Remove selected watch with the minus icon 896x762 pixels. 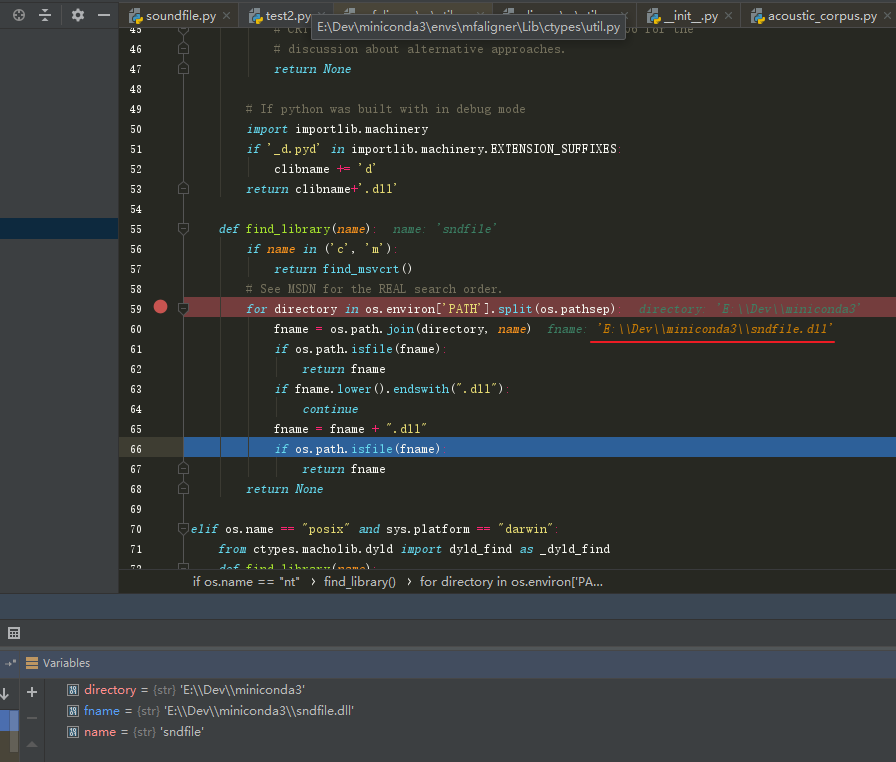pos(31,717)
